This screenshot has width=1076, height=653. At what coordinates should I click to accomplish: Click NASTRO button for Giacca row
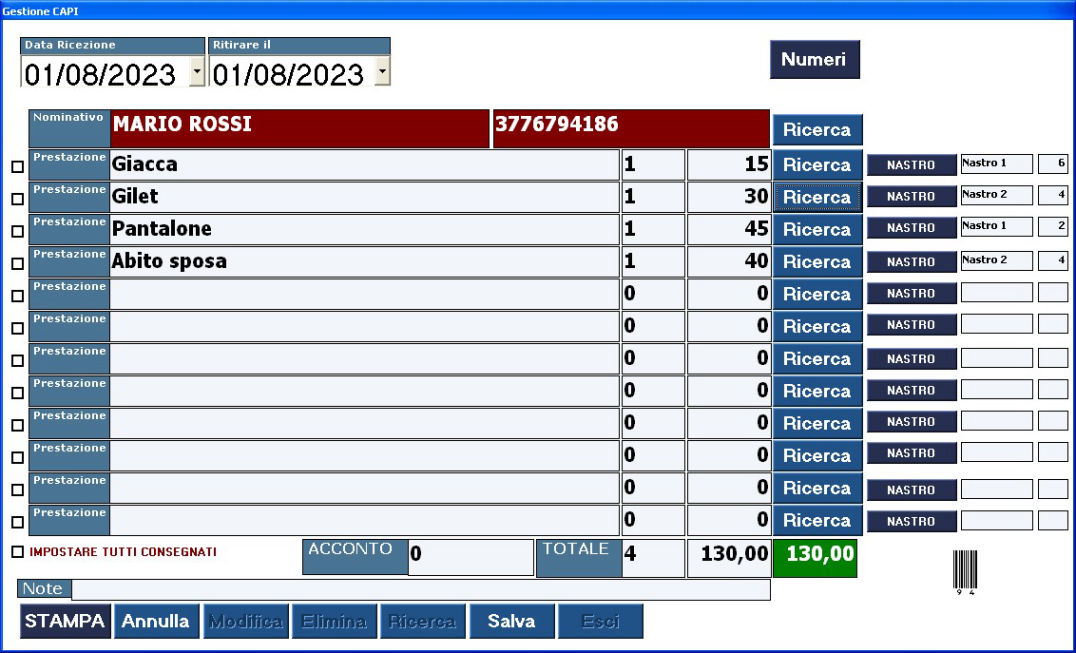point(911,165)
